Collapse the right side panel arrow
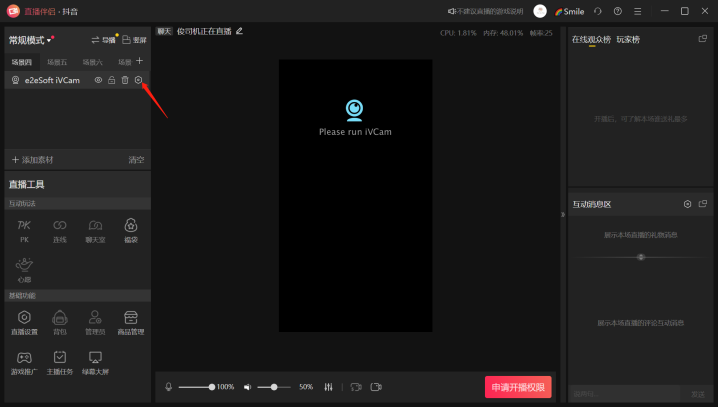The width and height of the screenshot is (718, 407). 560,215
